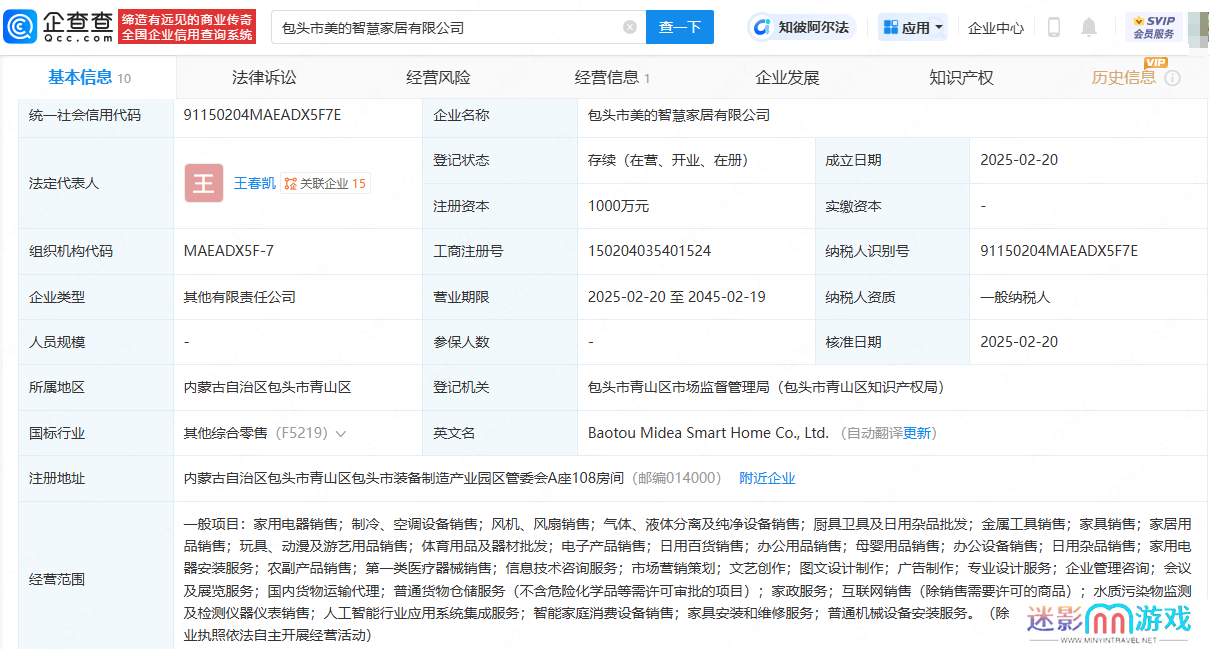Select status 存续（在营、开业、在册）
1209x649 pixels.
[668, 160]
